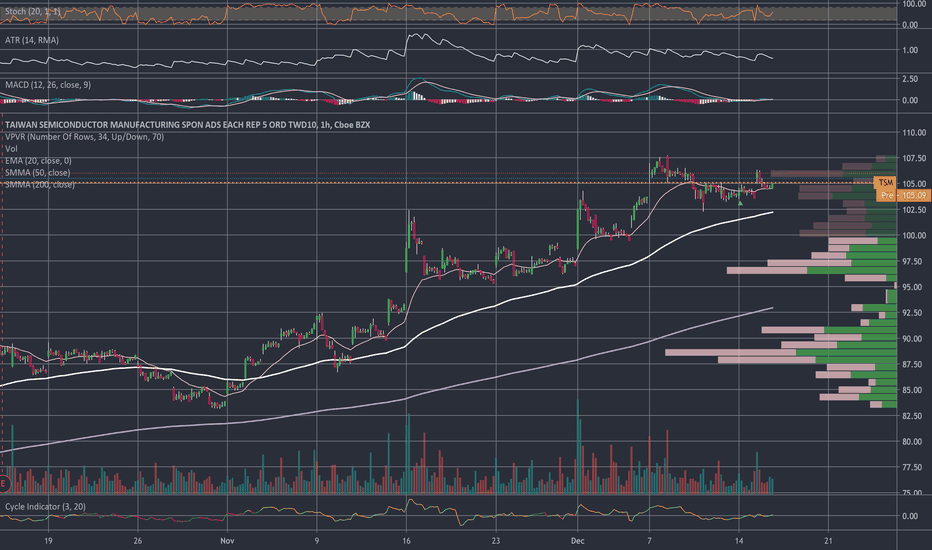Click the tallest volume bar at Dec 1

578,446
